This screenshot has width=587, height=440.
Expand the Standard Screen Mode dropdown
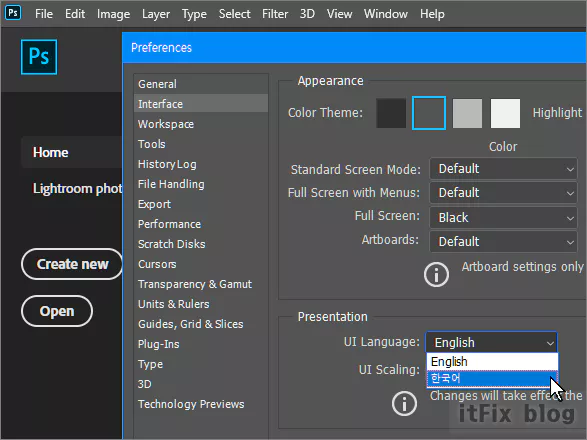[503, 169]
